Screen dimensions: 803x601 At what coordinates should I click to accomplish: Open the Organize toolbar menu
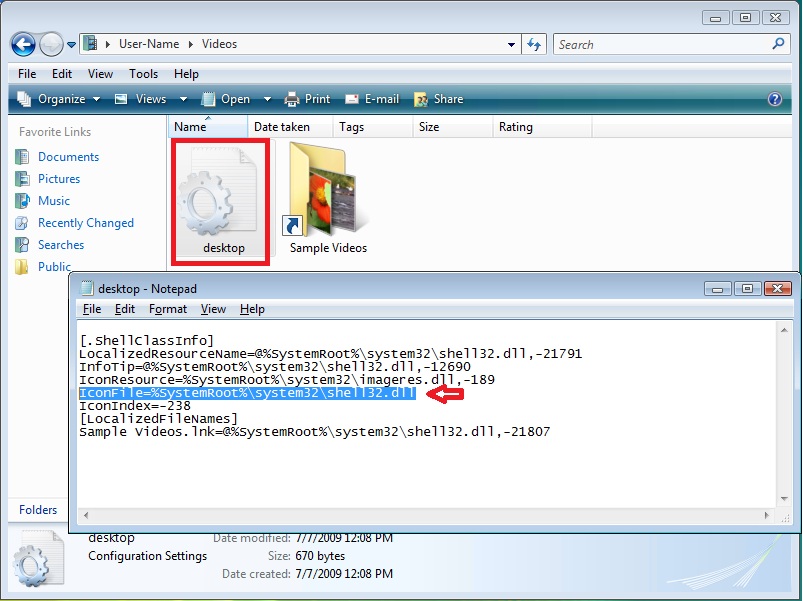[58, 99]
